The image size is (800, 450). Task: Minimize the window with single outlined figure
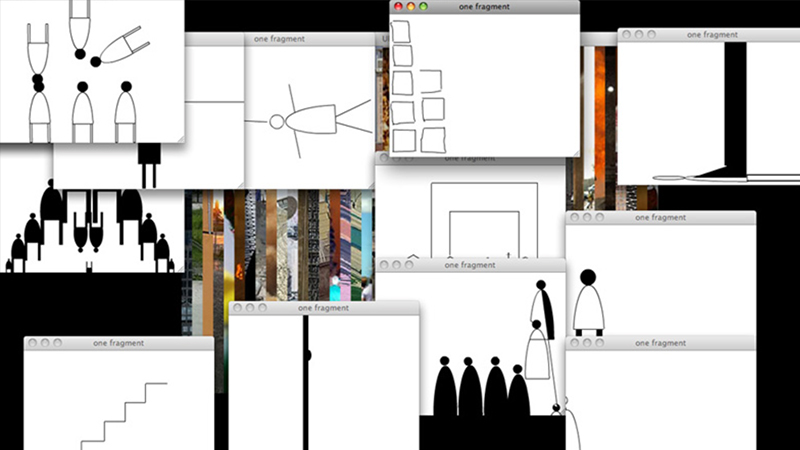tap(587, 217)
